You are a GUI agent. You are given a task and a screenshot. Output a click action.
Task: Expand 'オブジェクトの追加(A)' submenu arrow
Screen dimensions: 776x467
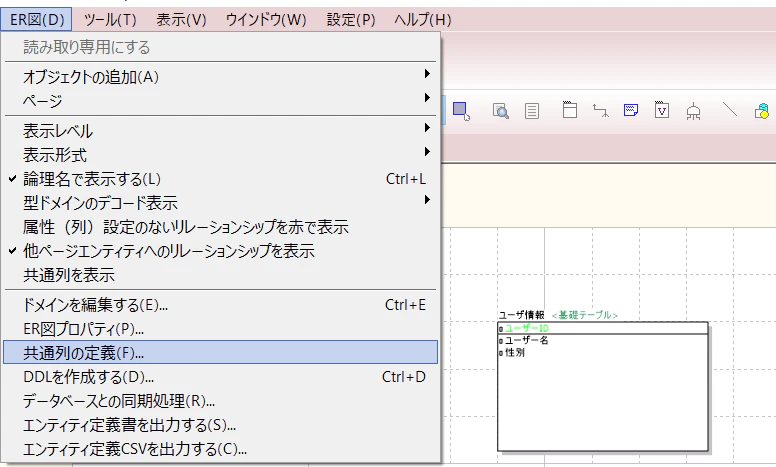(427, 74)
